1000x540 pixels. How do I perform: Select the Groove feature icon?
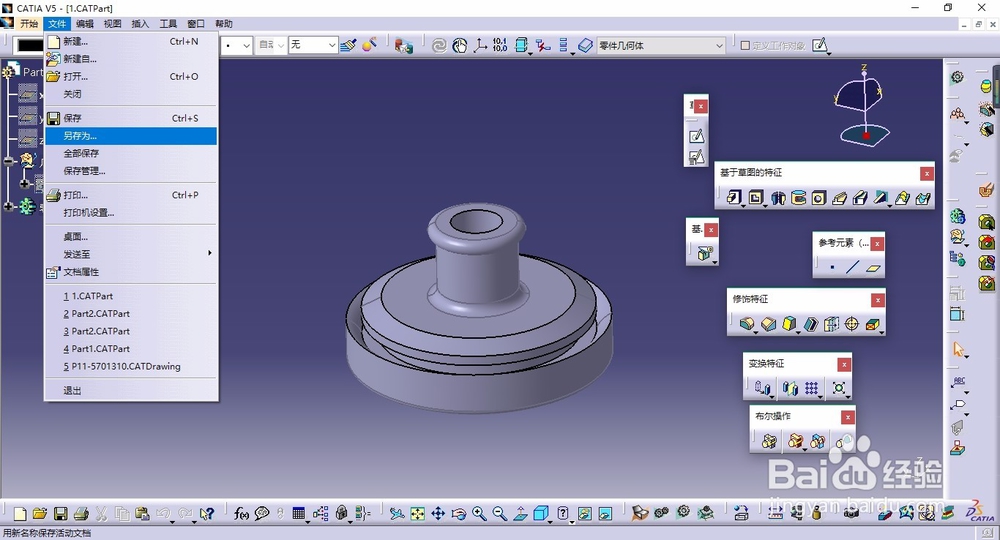pos(798,198)
